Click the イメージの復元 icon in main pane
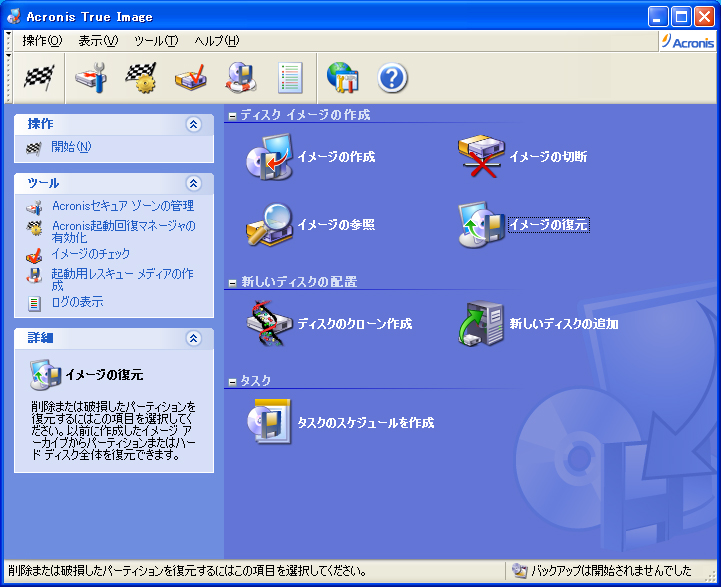This screenshot has height=587, width=721. pyautogui.click(x=481, y=224)
